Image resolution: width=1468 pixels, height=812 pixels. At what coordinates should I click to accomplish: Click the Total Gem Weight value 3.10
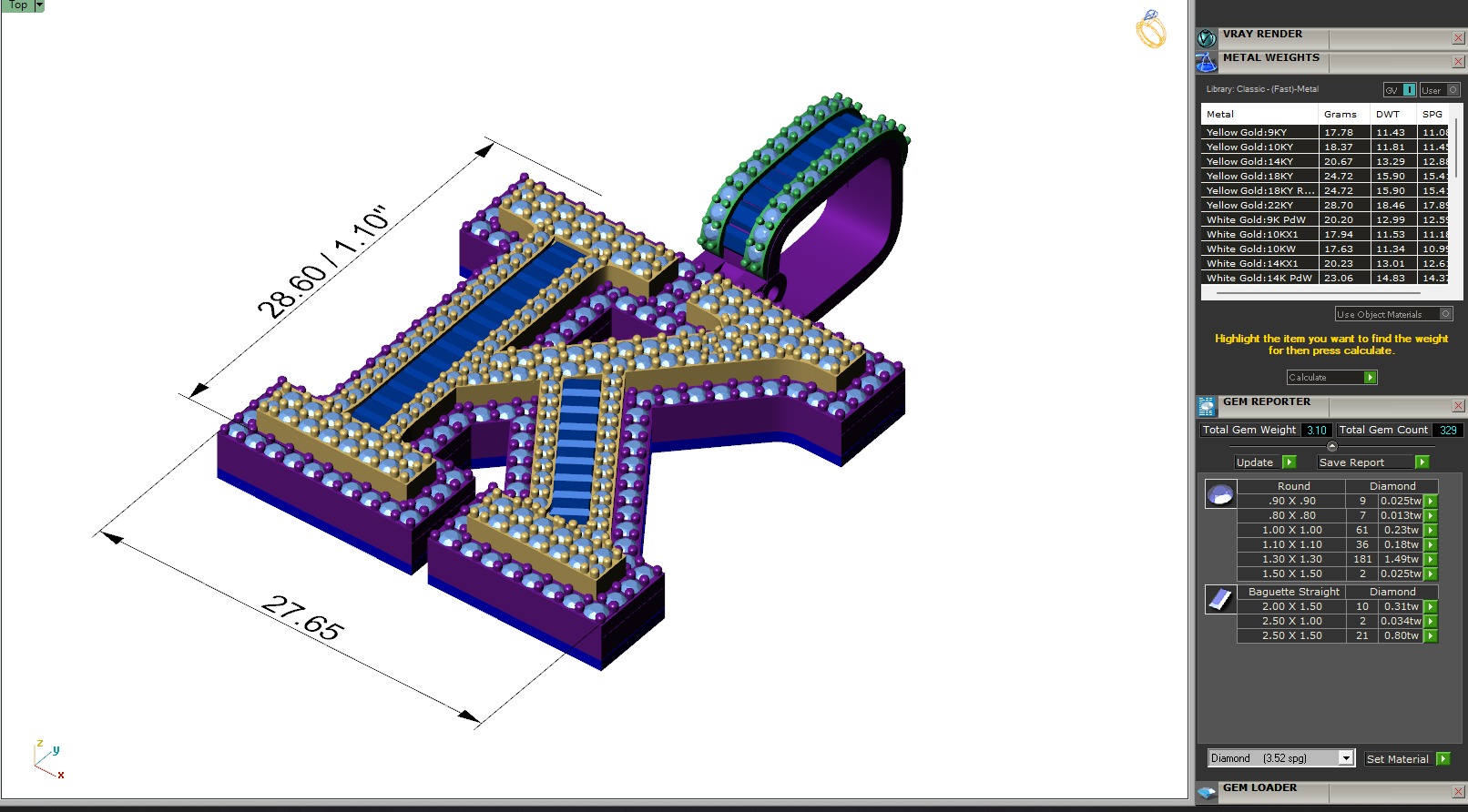pyautogui.click(x=1316, y=430)
